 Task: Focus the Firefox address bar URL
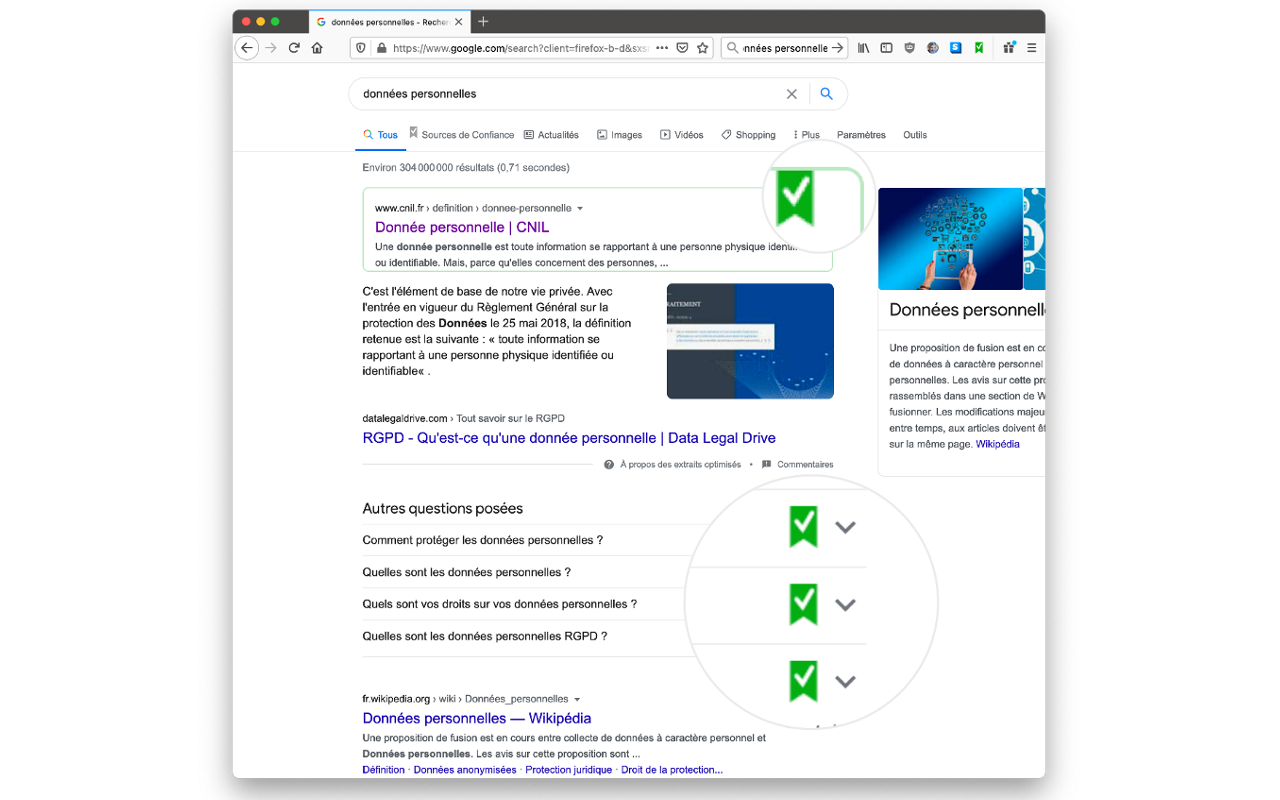tap(521, 48)
